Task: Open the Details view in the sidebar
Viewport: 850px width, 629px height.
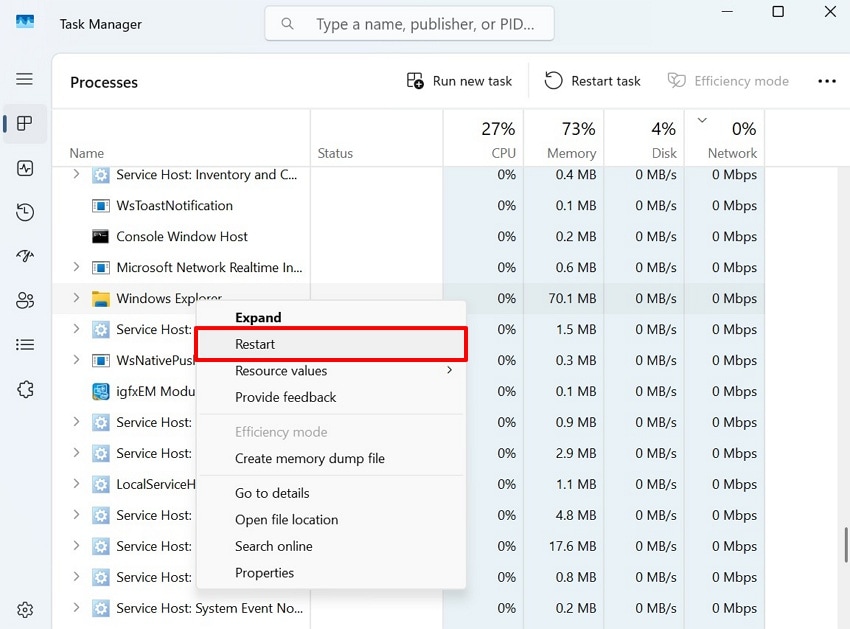Action: coord(25,344)
